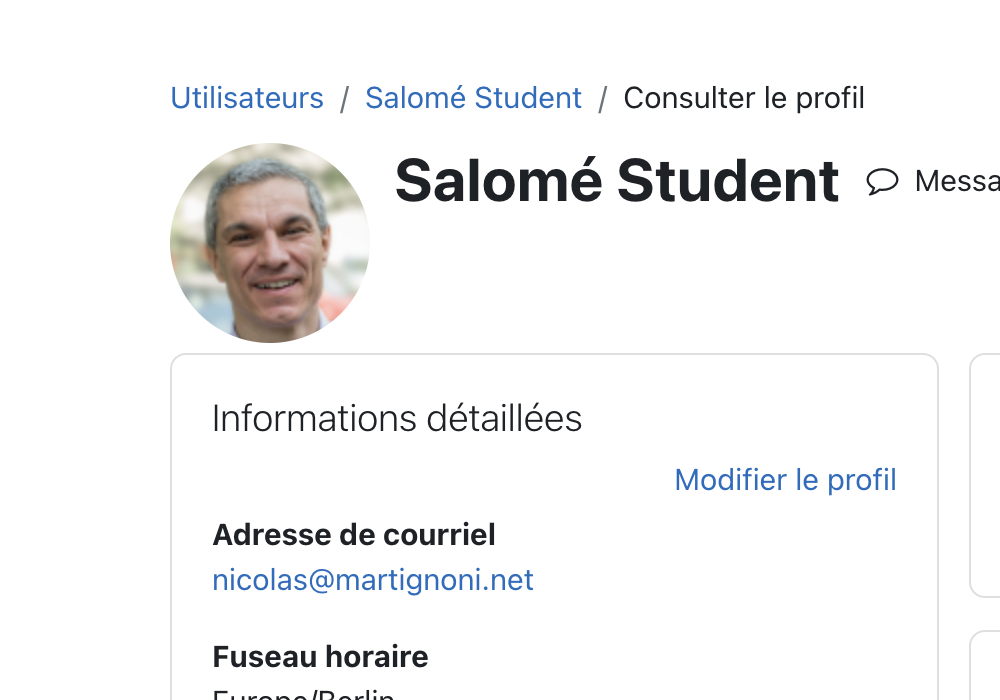1000x700 pixels.
Task: Select the Adresse de courriel label
Action: [354, 535]
